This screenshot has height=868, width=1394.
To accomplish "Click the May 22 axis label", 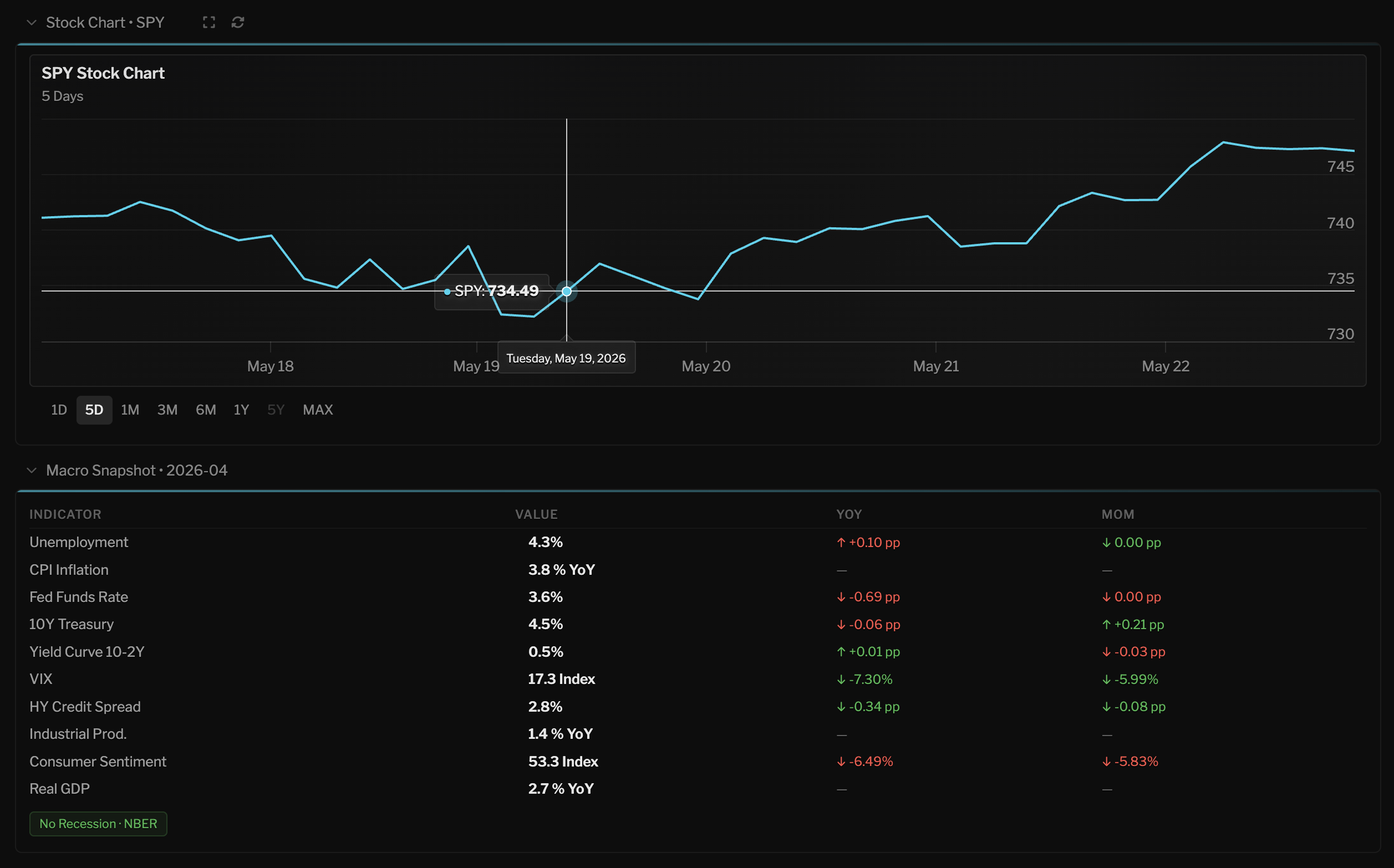I will pyautogui.click(x=1166, y=366).
